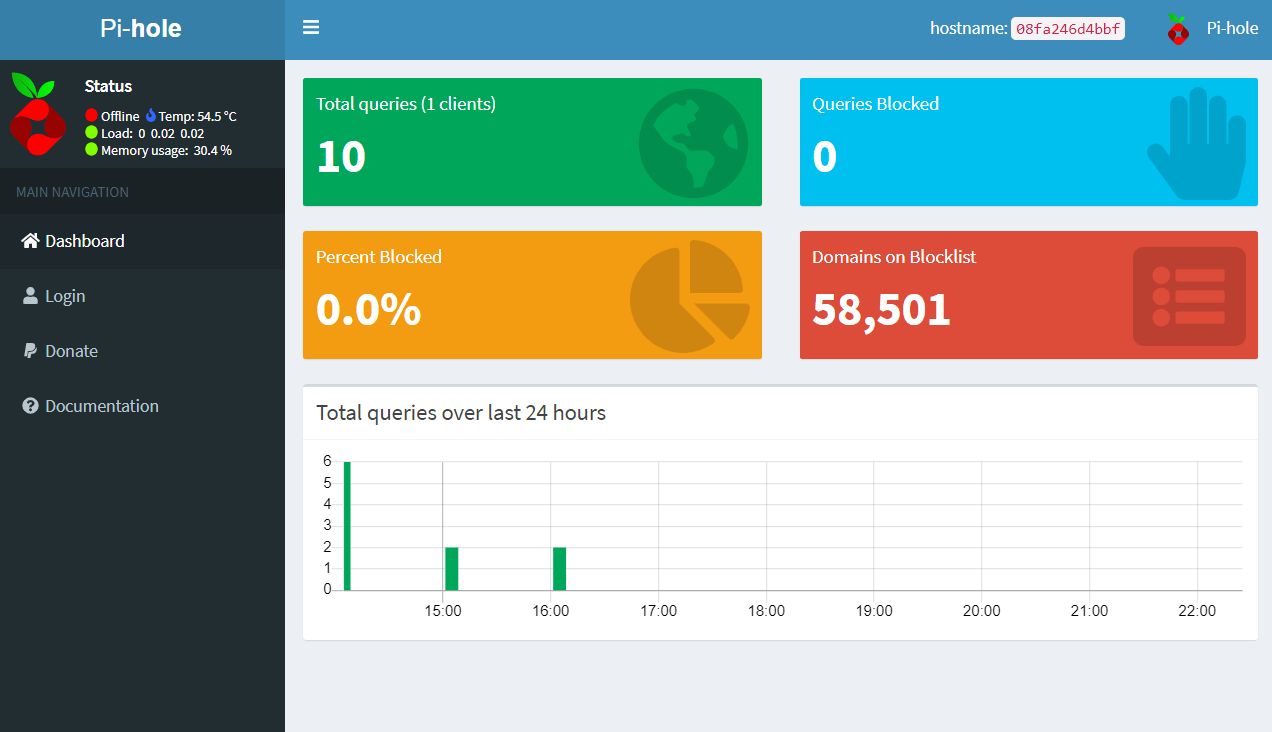Click the raspberry icon next to Pi-hole header text
Image resolution: width=1272 pixels, height=732 pixels.
(1177, 29)
